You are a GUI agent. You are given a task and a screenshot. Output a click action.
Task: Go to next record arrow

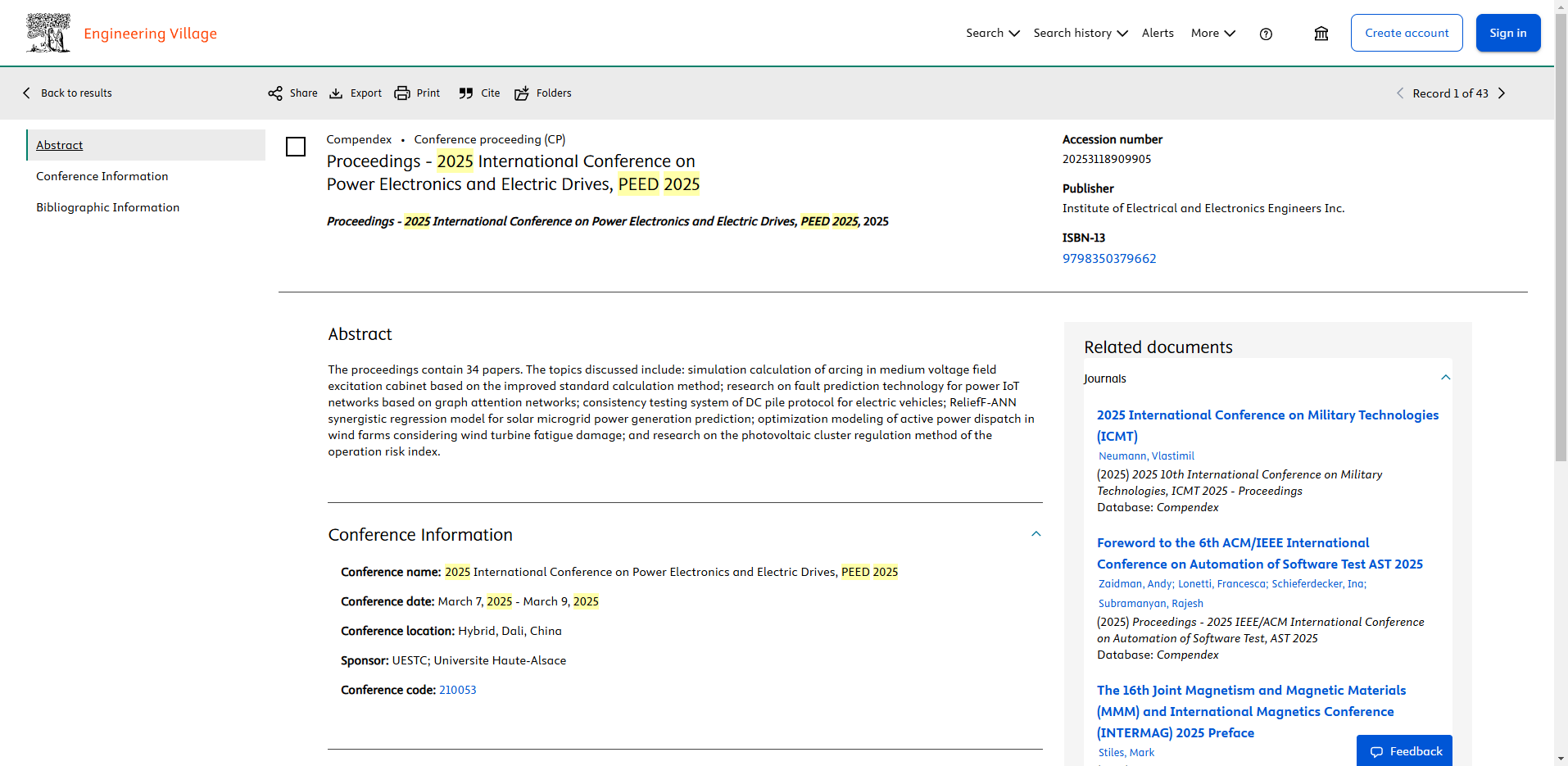[1502, 93]
